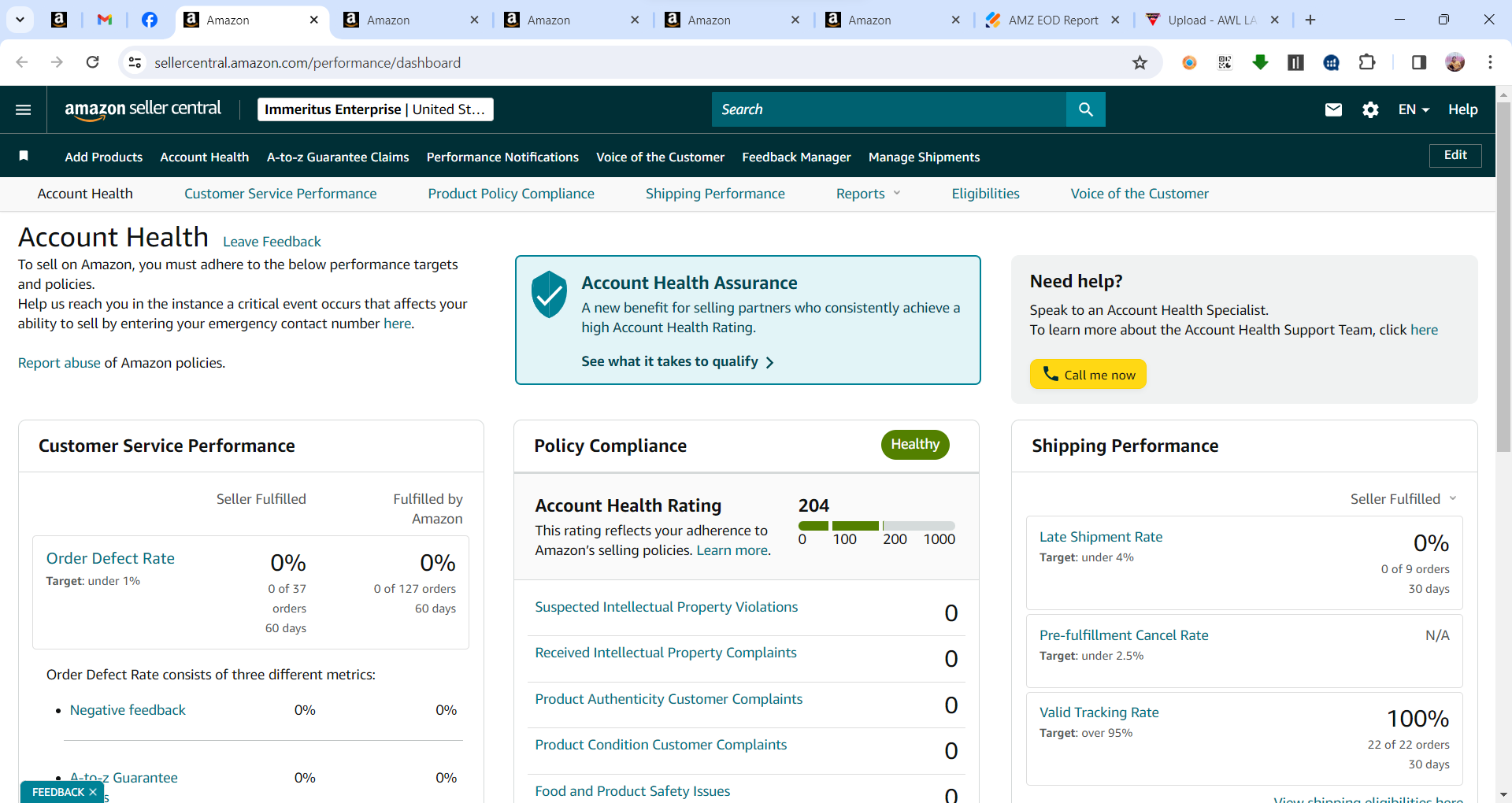Click the Negative feedback link
Screen dimensions: 1512x803
click(128, 710)
